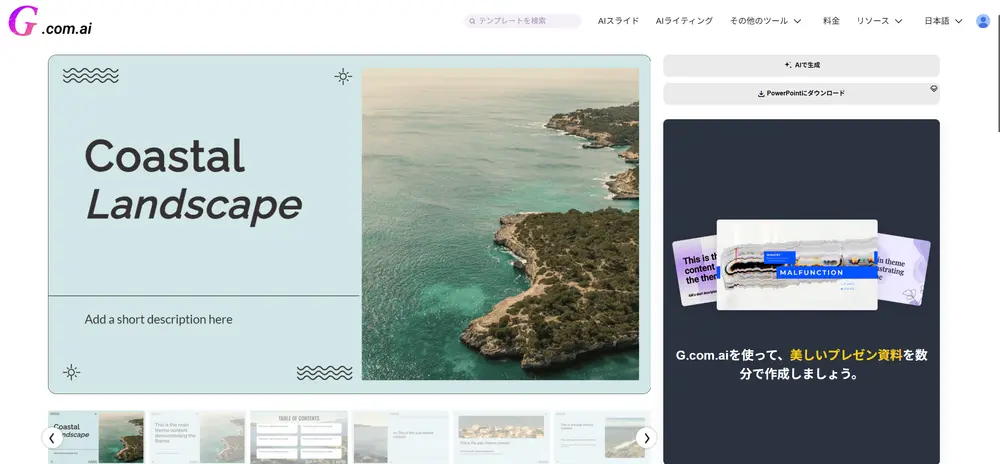Image resolution: width=1000 pixels, height=464 pixels.
Task: Click the Coastal Landscape slide title
Action: pos(193,180)
